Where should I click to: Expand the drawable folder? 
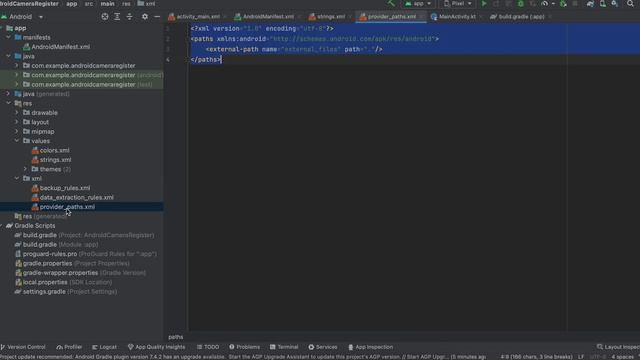pyautogui.click(x=17, y=113)
